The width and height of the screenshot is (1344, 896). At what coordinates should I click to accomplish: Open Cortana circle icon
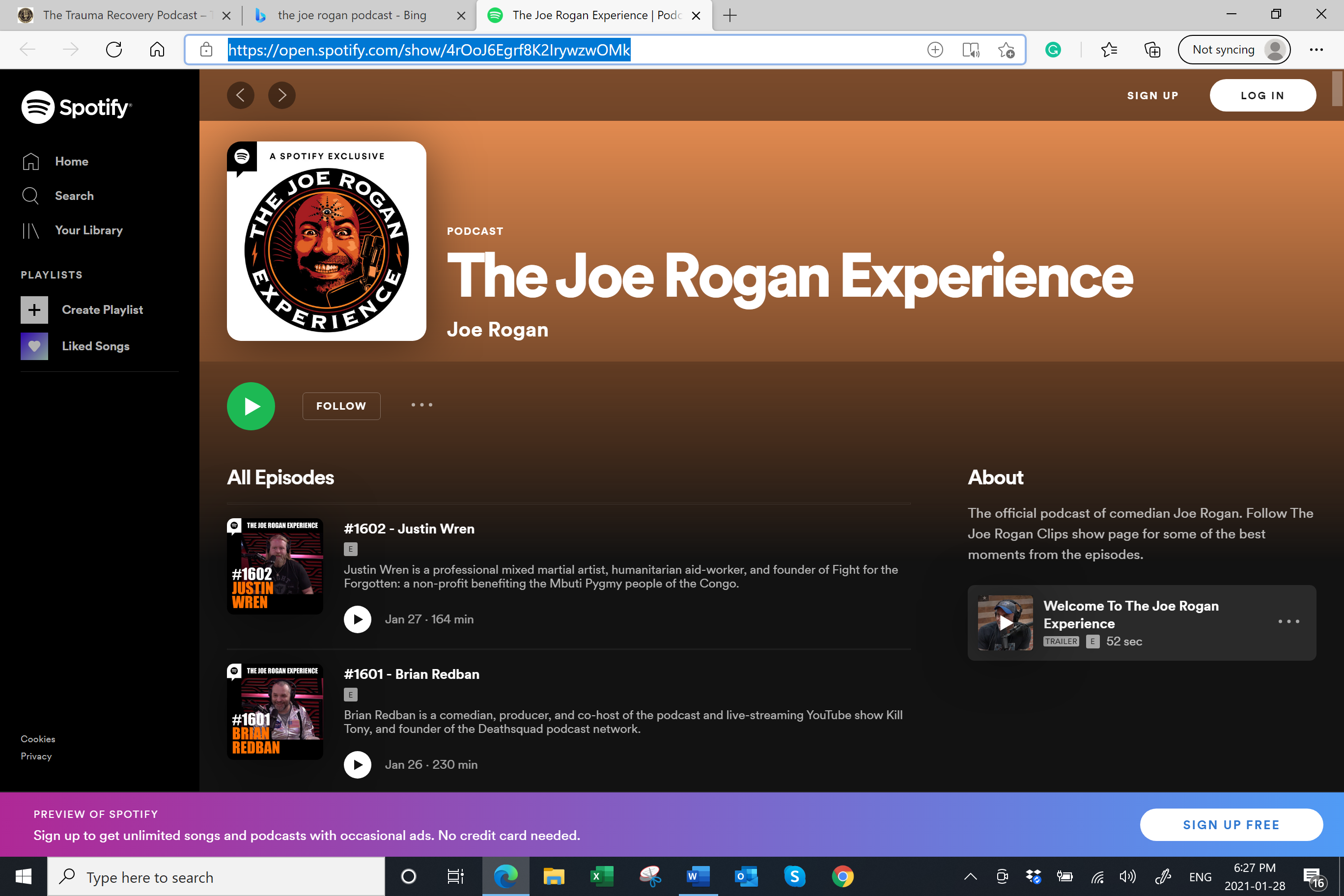(x=409, y=876)
